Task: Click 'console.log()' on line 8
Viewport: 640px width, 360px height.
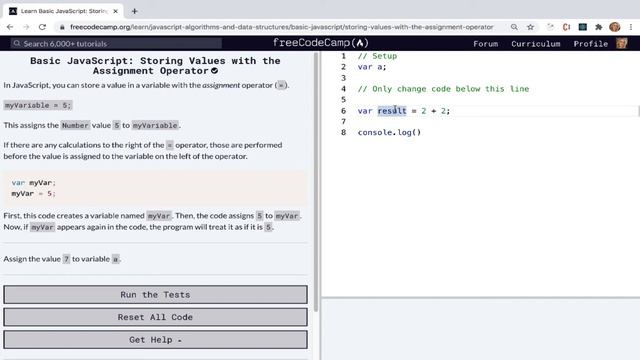Action: (x=389, y=132)
